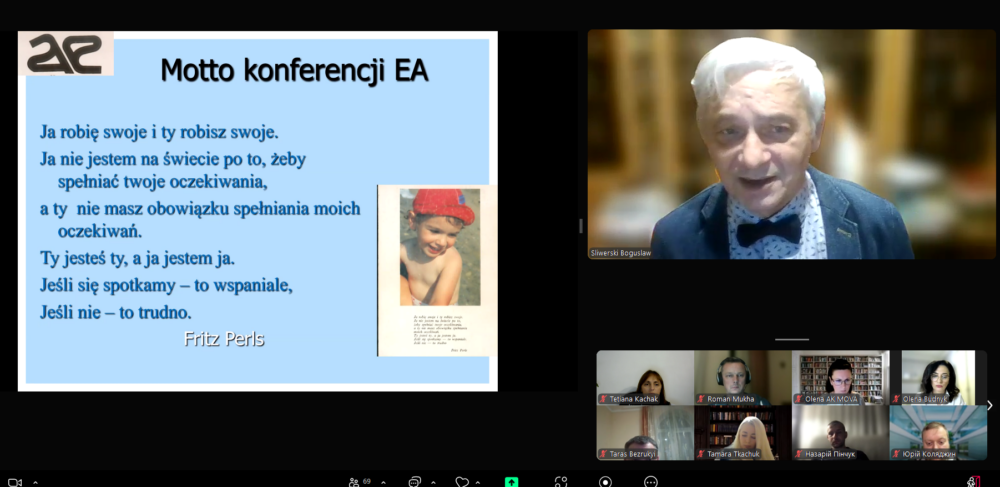
Task: Open the participants list icon
Action: (354, 481)
